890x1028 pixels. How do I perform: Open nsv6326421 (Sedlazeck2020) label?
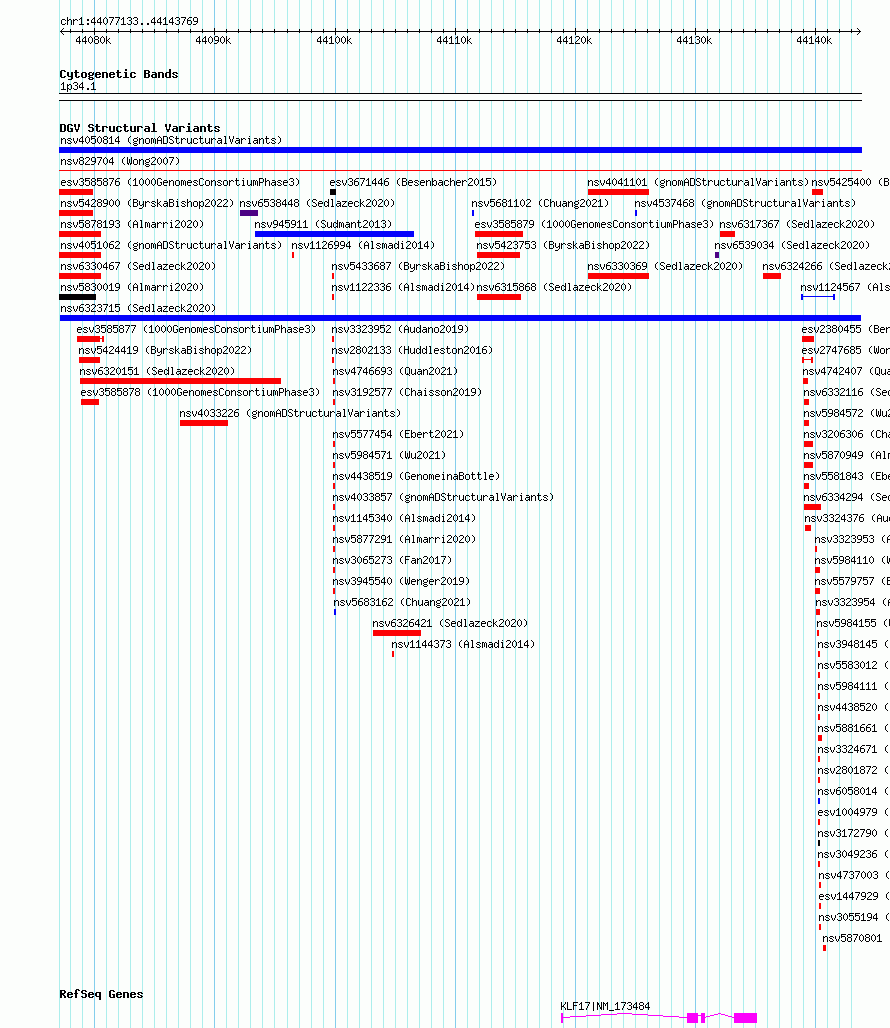(450, 623)
